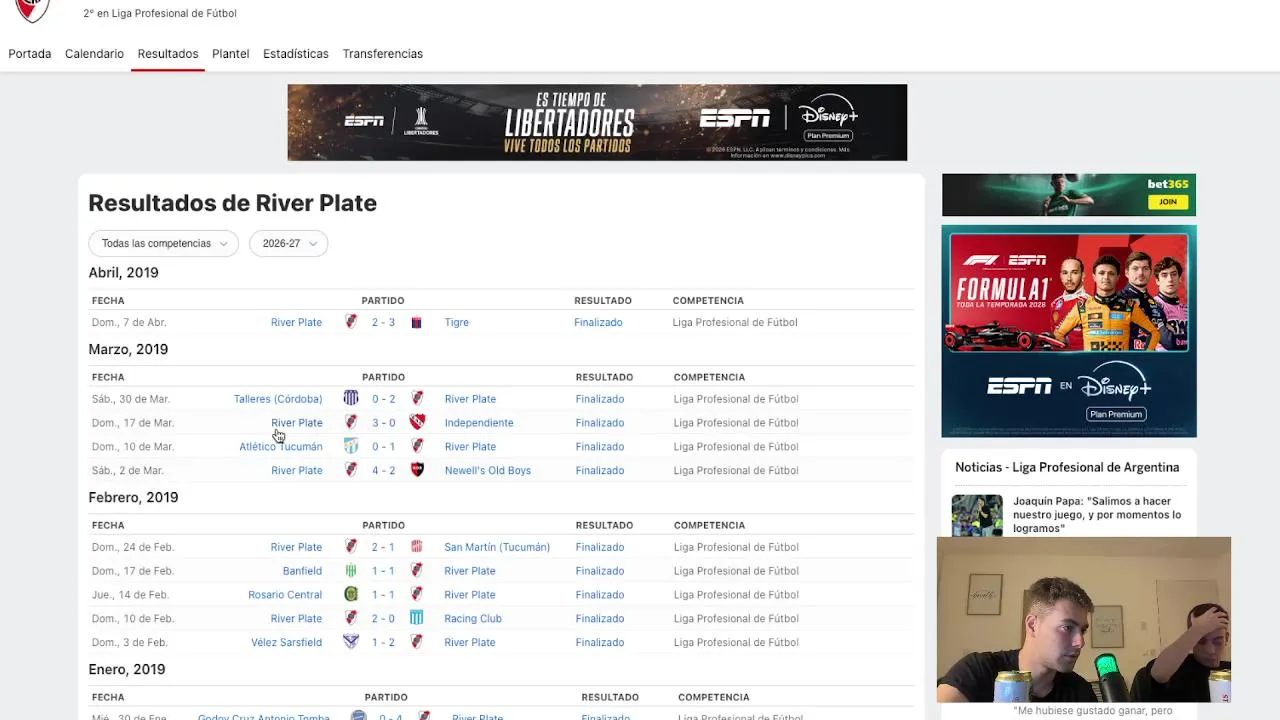The width and height of the screenshot is (1280, 720).
Task: Click the River Plate crest in the Vélez Sarsfield row
Action: (x=417, y=642)
